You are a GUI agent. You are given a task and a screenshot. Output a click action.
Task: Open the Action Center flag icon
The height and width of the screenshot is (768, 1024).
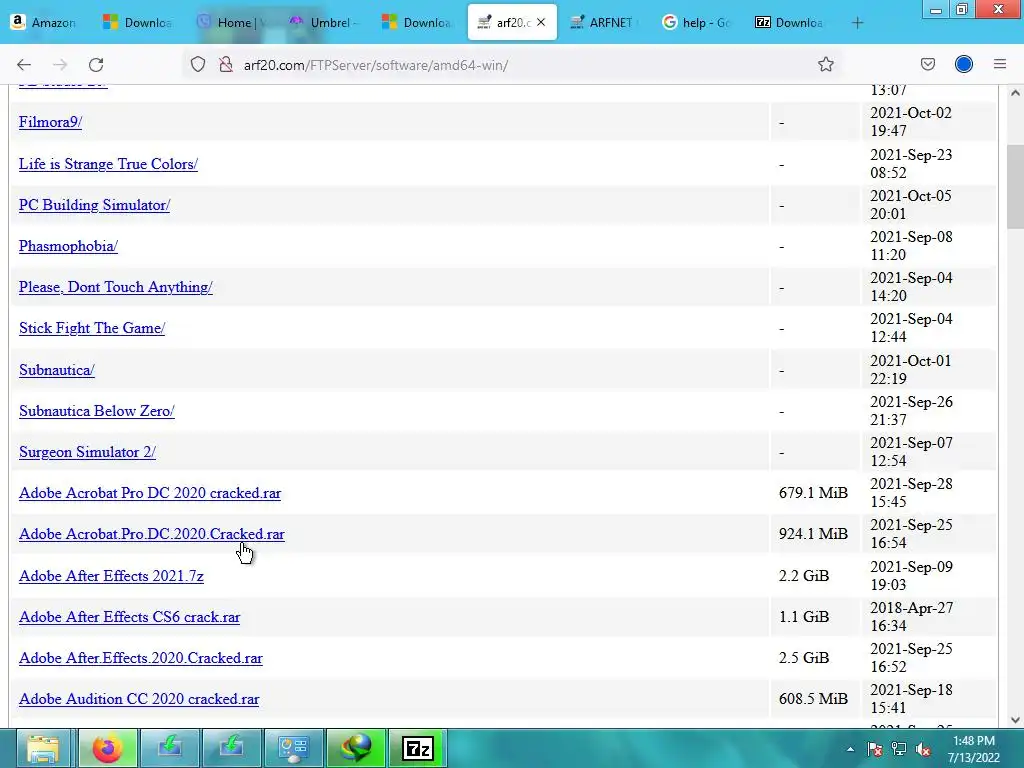point(875,749)
